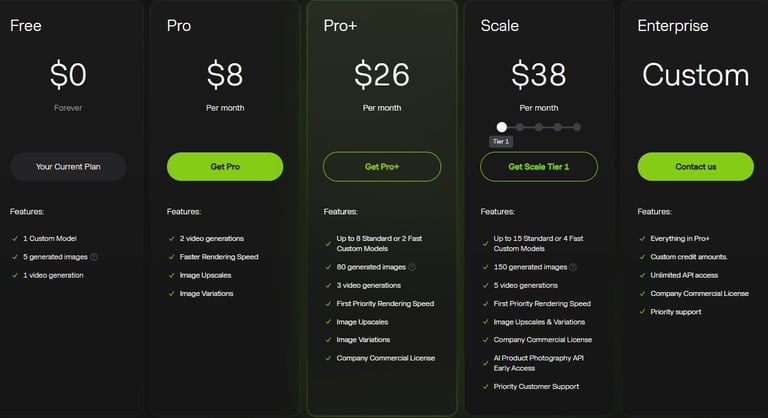Image resolution: width=768 pixels, height=418 pixels.
Task: Click checkmark beside Unlimited API access
Action: [x=642, y=275]
